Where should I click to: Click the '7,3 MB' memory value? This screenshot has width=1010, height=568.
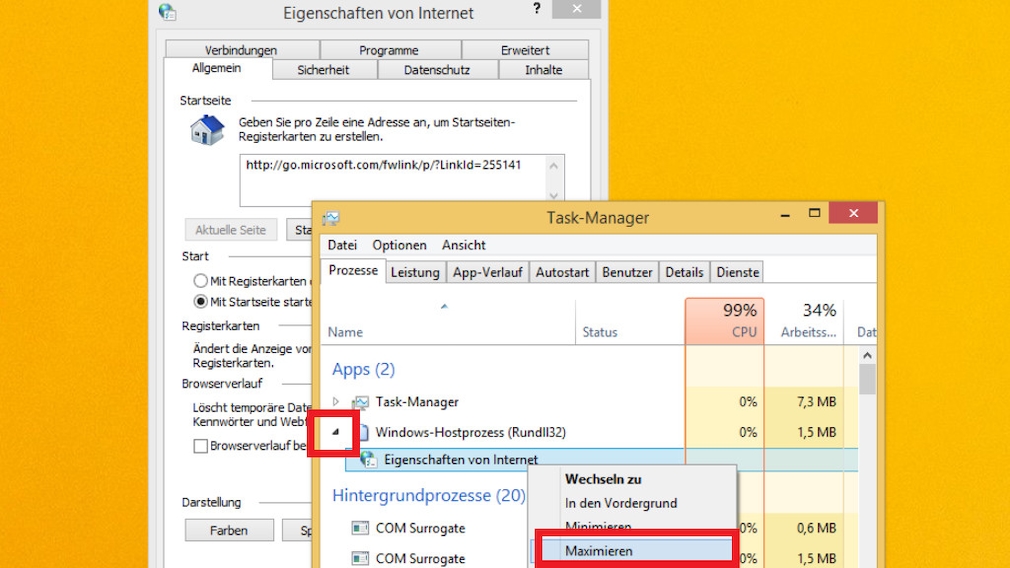816,402
